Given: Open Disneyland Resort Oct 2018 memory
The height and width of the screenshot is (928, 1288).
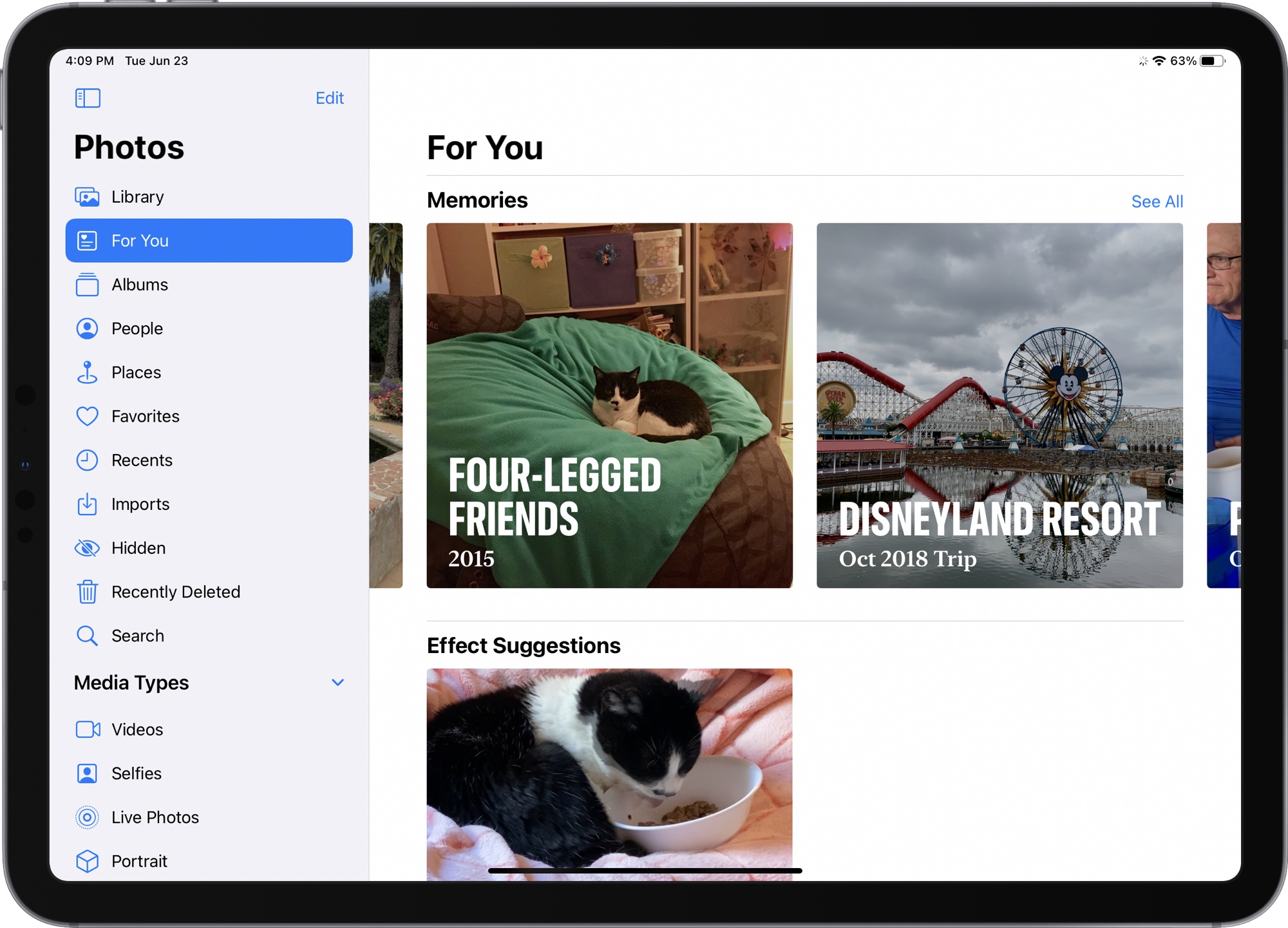Looking at the screenshot, I should click(999, 405).
